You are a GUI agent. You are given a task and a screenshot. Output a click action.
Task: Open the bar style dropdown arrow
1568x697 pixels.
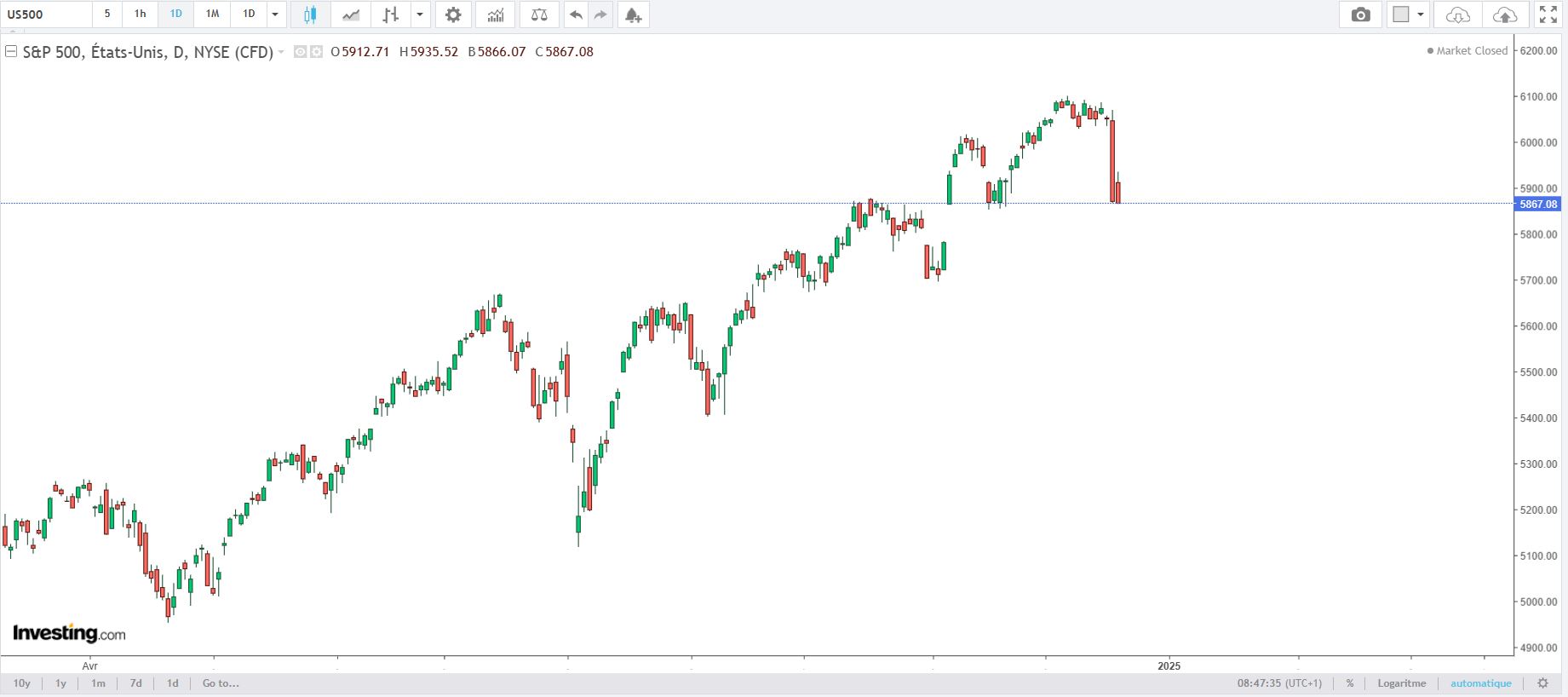(420, 14)
